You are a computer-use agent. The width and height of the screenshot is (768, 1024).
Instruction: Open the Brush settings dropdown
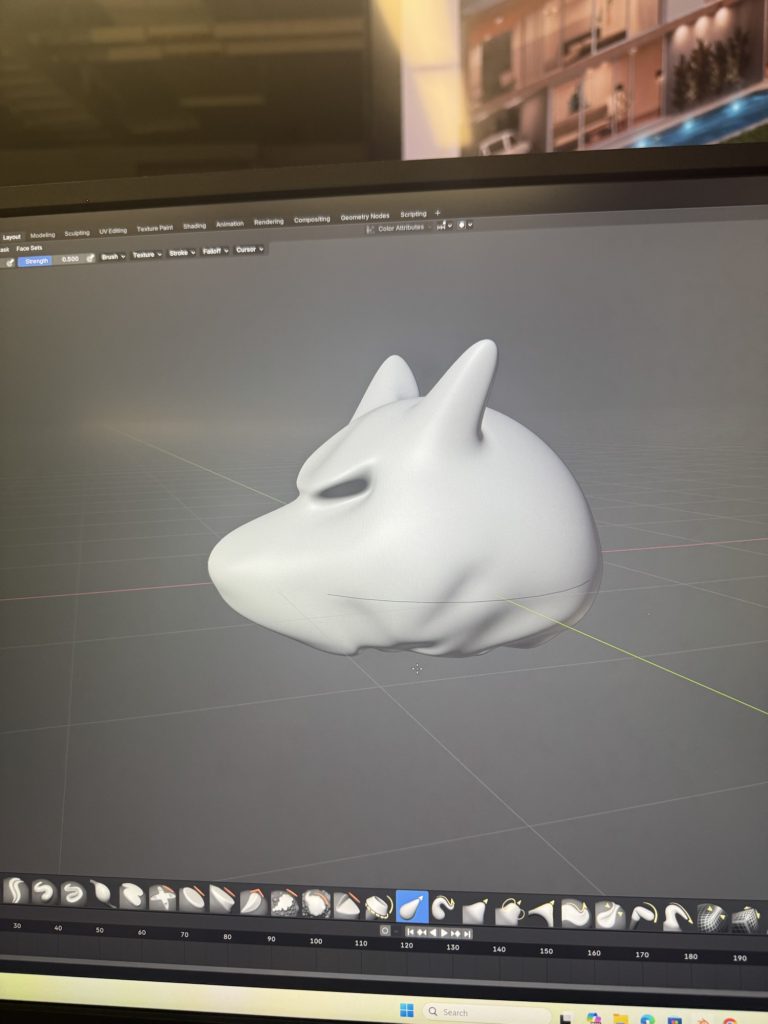coord(113,257)
